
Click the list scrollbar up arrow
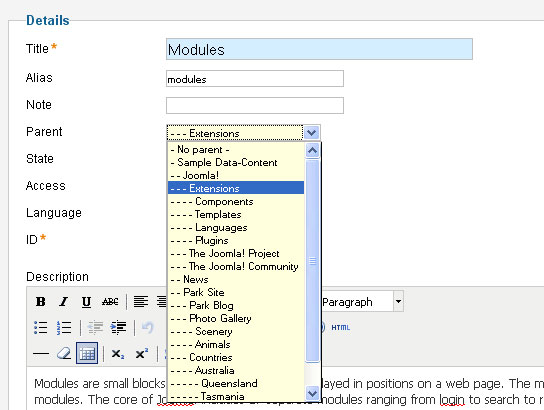312,151
